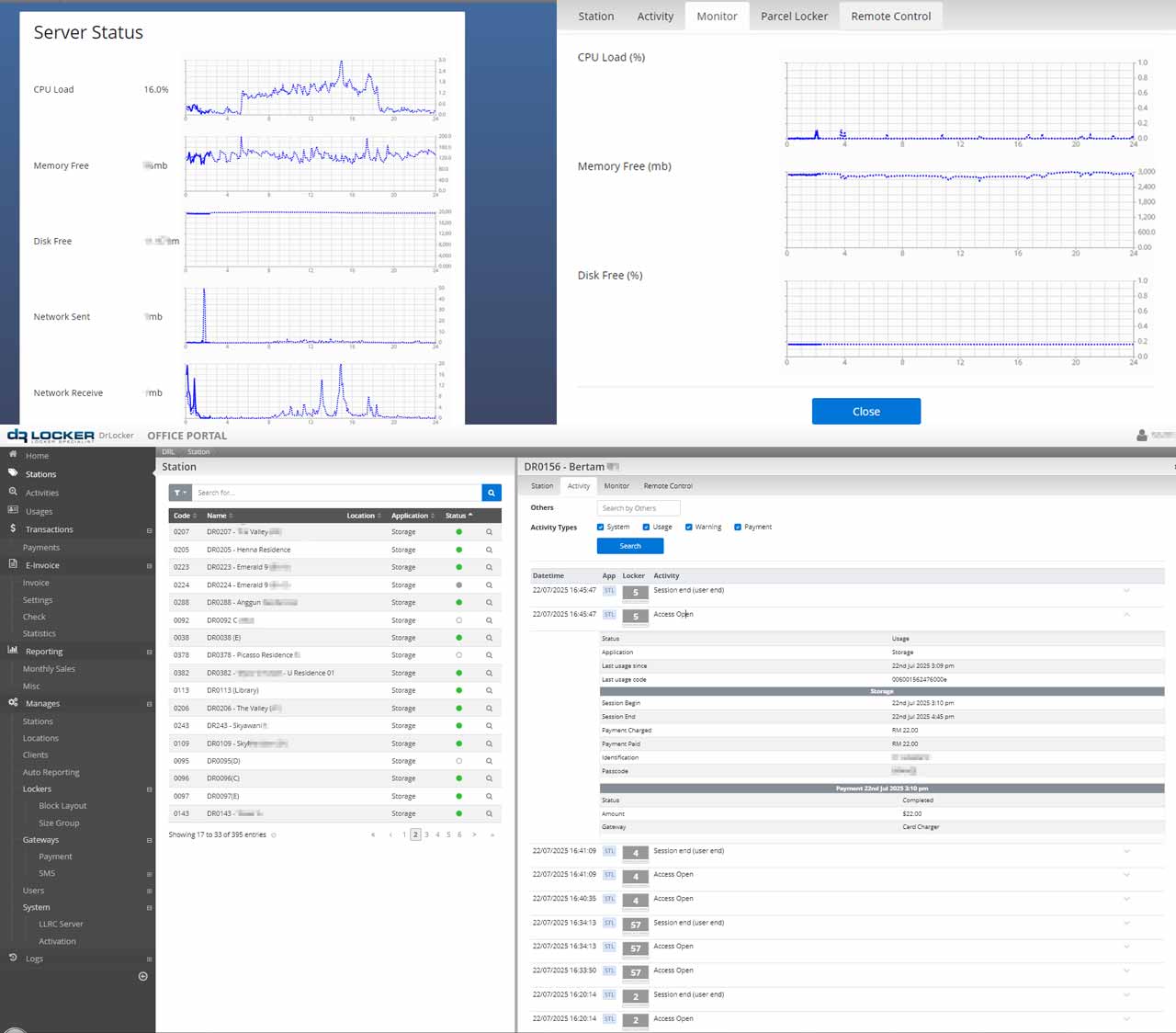View details of DR0205 - Henna Residence
1176x1033 pixels.
[x=489, y=550]
